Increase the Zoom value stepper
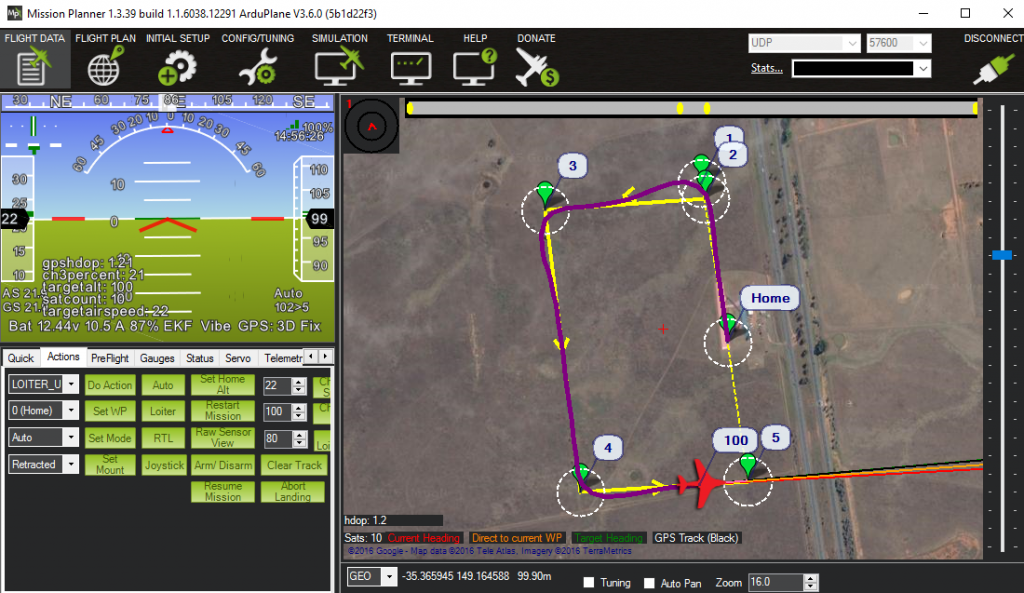 (811, 579)
